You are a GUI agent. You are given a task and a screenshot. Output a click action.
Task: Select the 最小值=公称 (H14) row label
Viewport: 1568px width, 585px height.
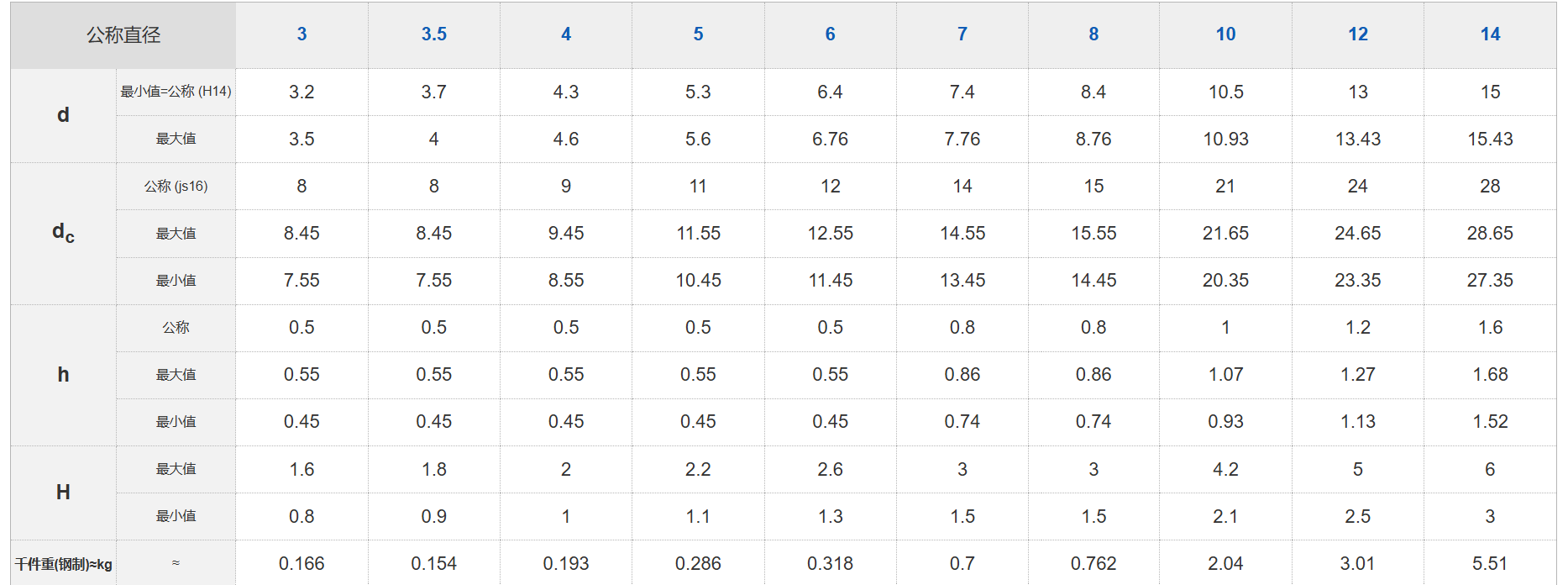pyautogui.click(x=176, y=92)
